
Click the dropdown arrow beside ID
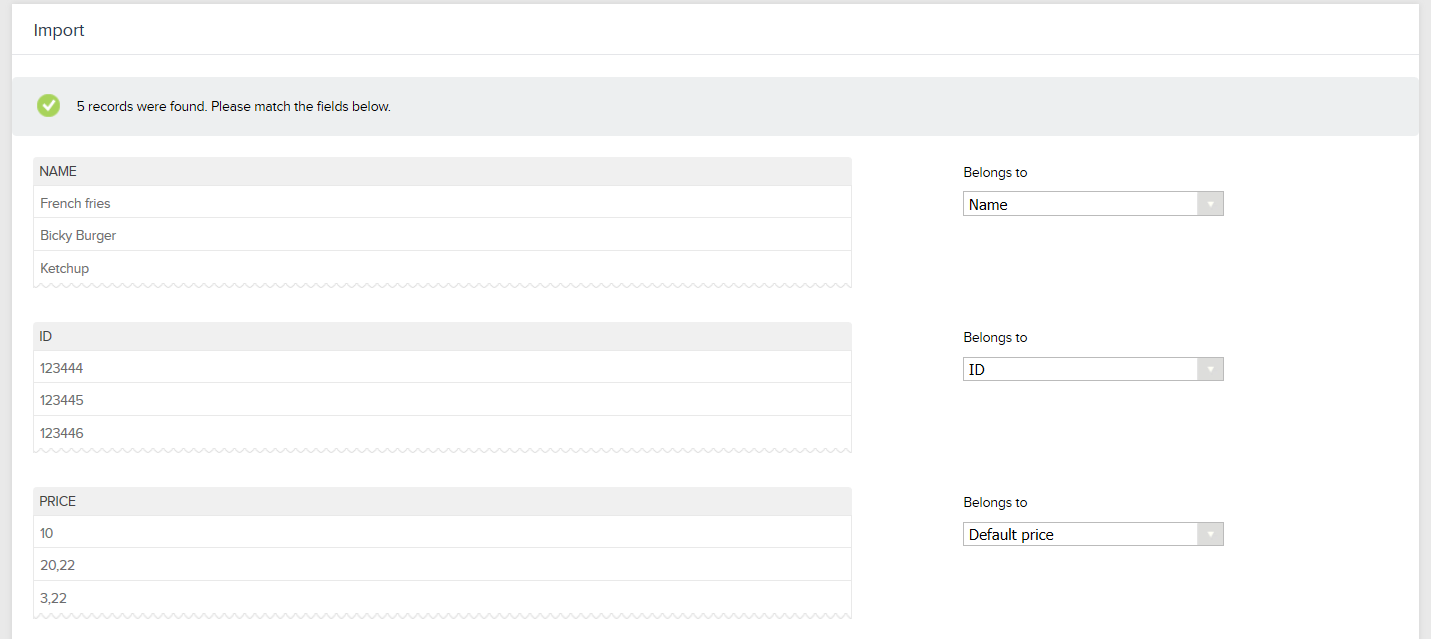point(1210,369)
